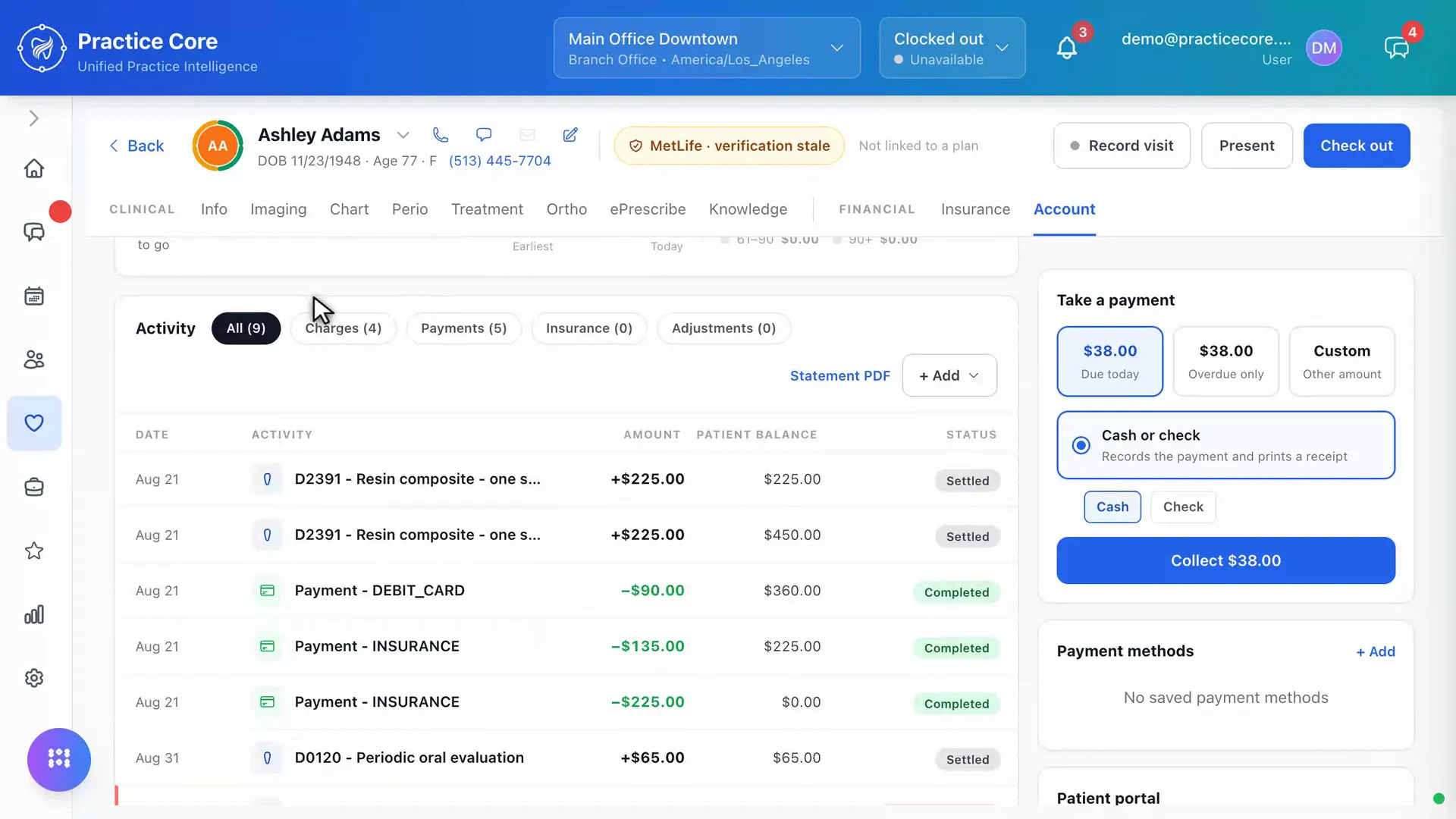Open the Ortho tab
This screenshot has width=1456, height=819.
click(566, 209)
